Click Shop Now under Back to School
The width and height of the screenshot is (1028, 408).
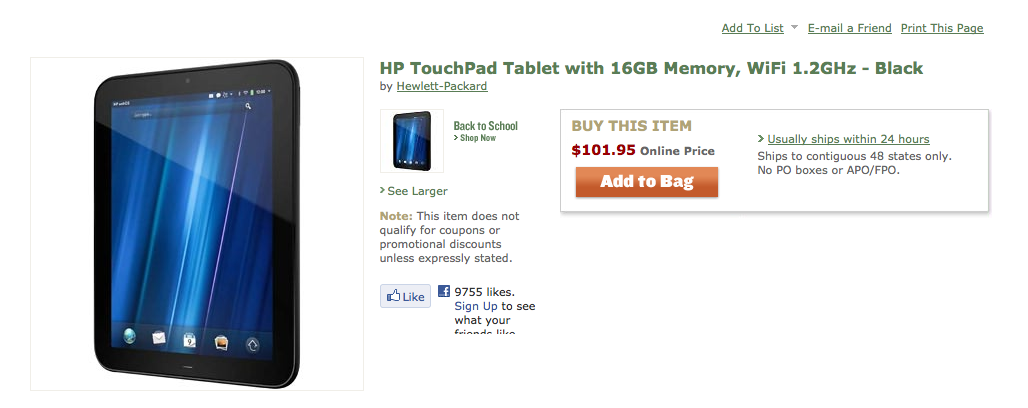coord(478,138)
